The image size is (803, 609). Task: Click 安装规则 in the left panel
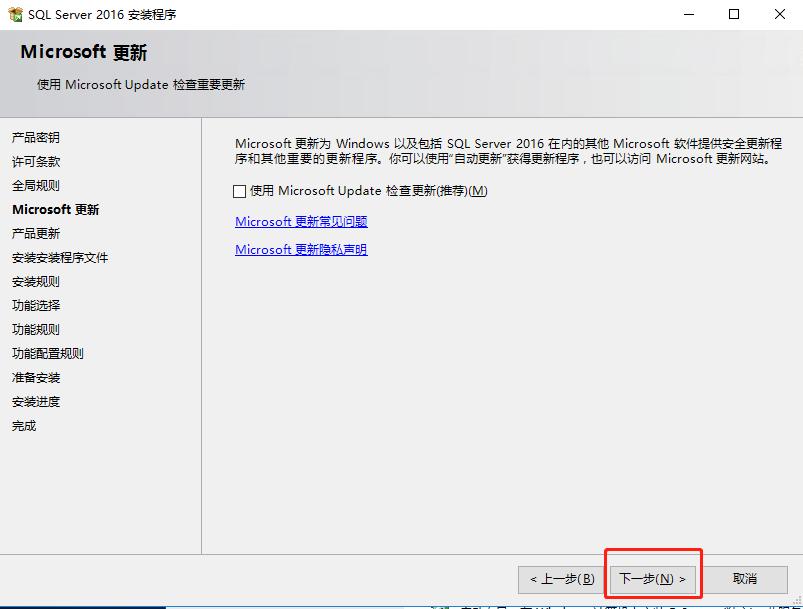tap(36, 282)
